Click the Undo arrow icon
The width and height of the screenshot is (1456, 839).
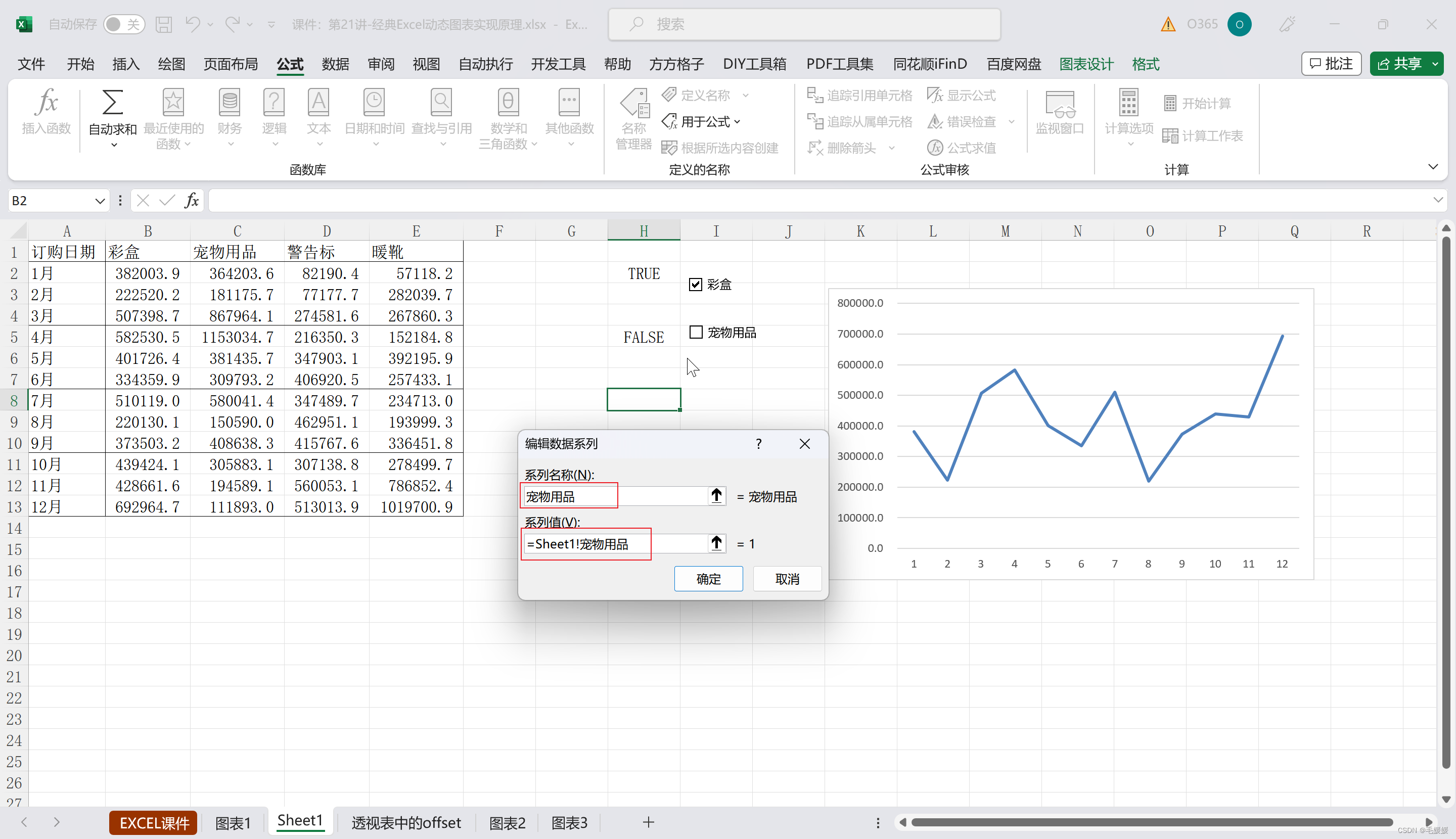pos(192,24)
